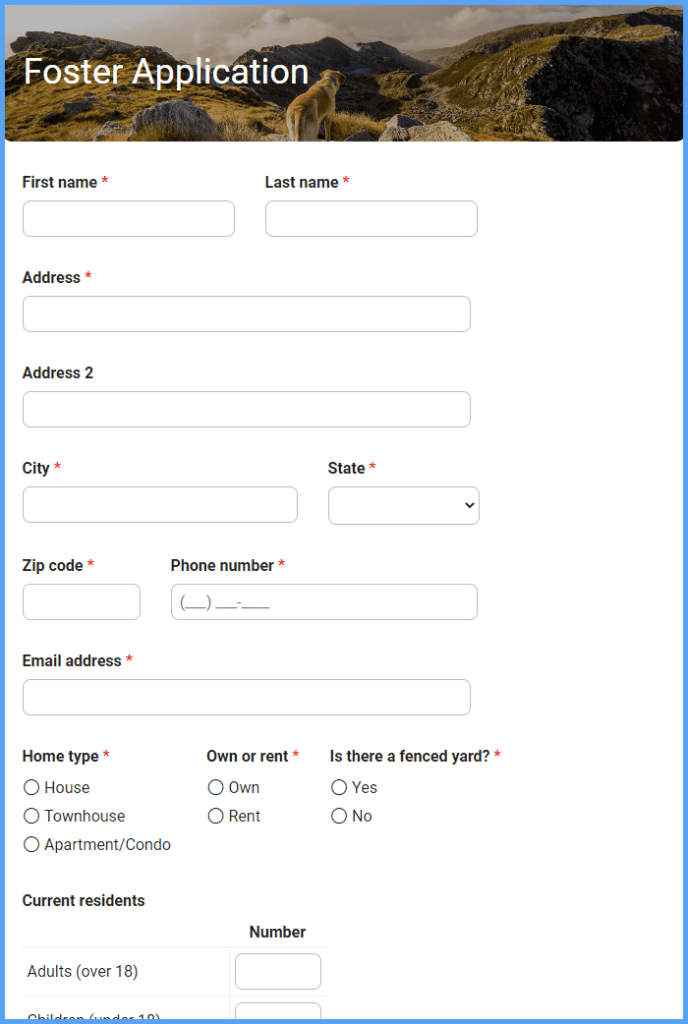Click the Number column header
688x1024 pixels.
click(x=277, y=931)
